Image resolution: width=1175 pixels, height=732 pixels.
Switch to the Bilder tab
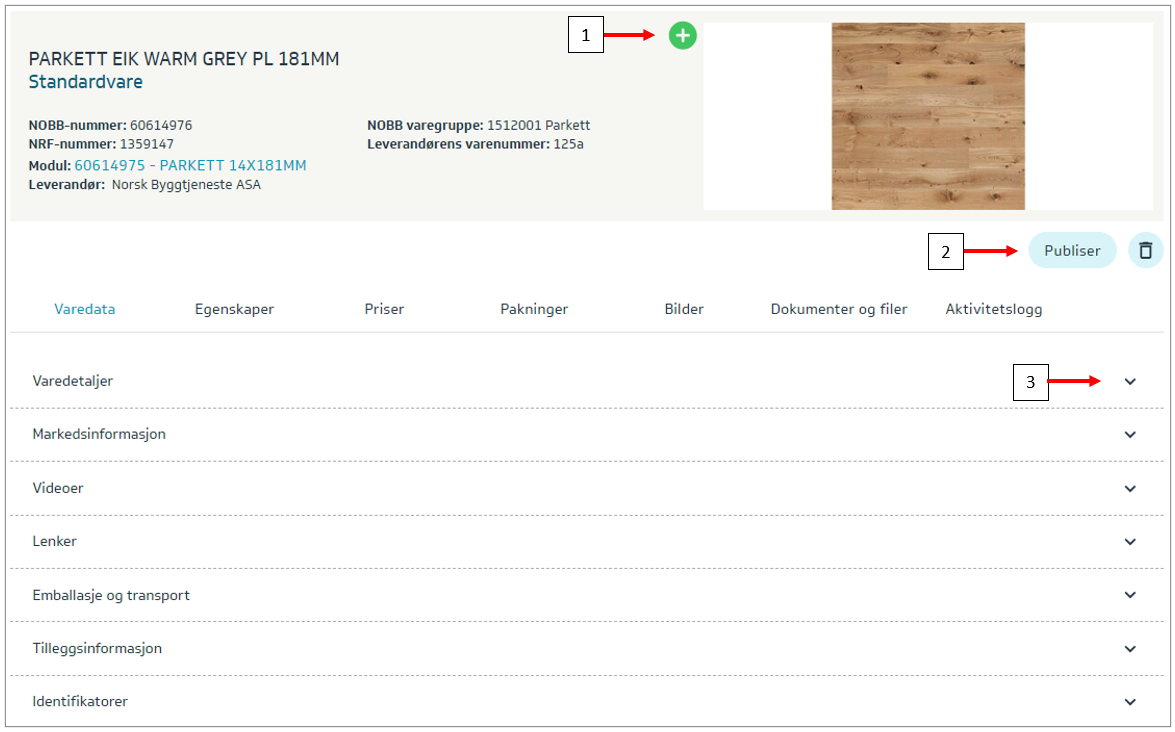pos(684,309)
